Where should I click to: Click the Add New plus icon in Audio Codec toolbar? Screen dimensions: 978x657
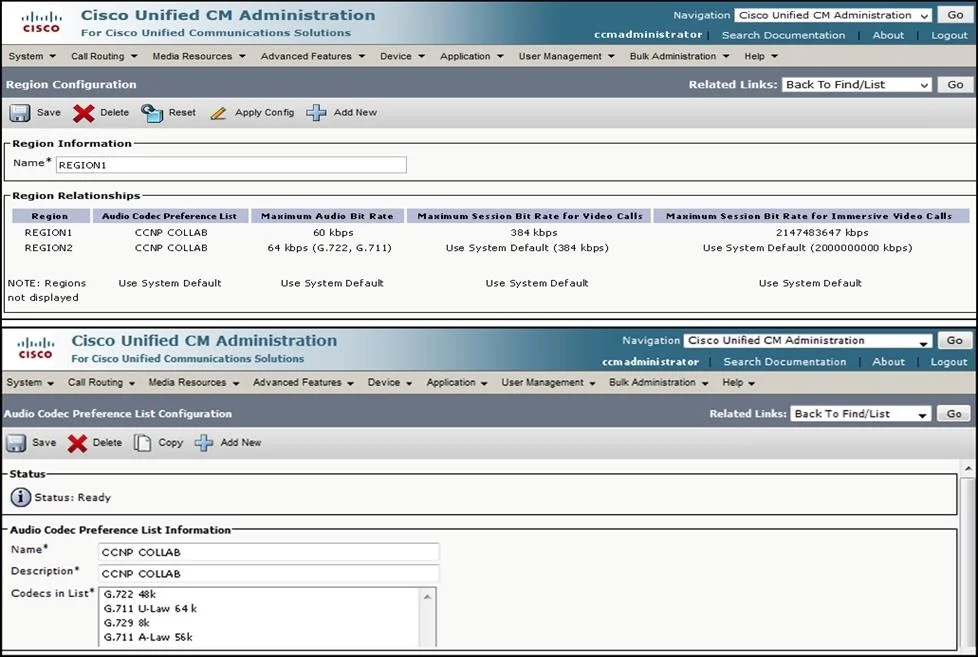click(203, 443)
